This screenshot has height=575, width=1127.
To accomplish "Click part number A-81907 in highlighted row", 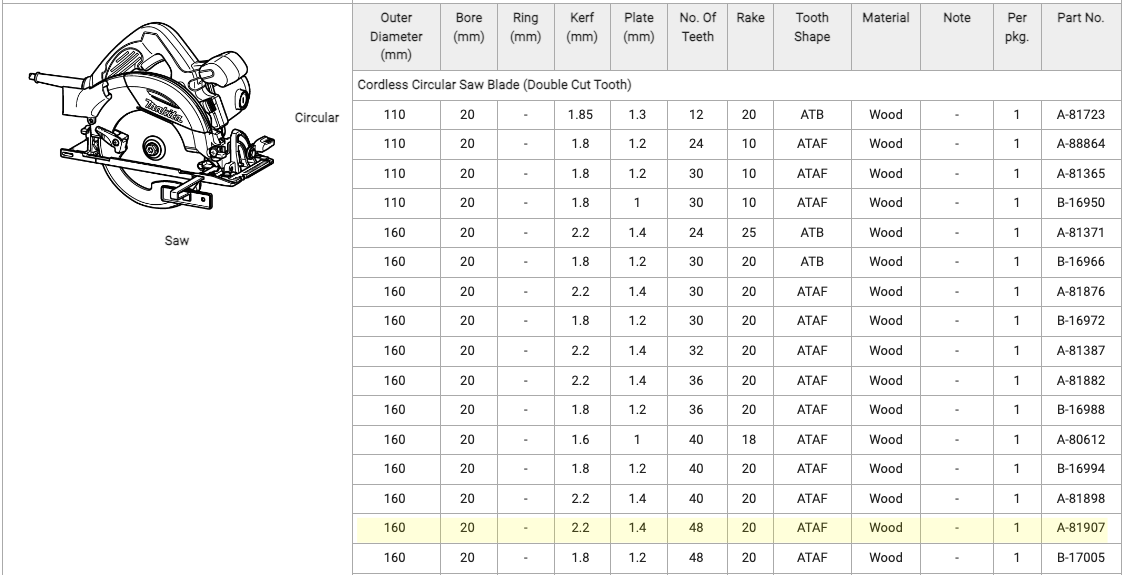I will [1080, 526].
